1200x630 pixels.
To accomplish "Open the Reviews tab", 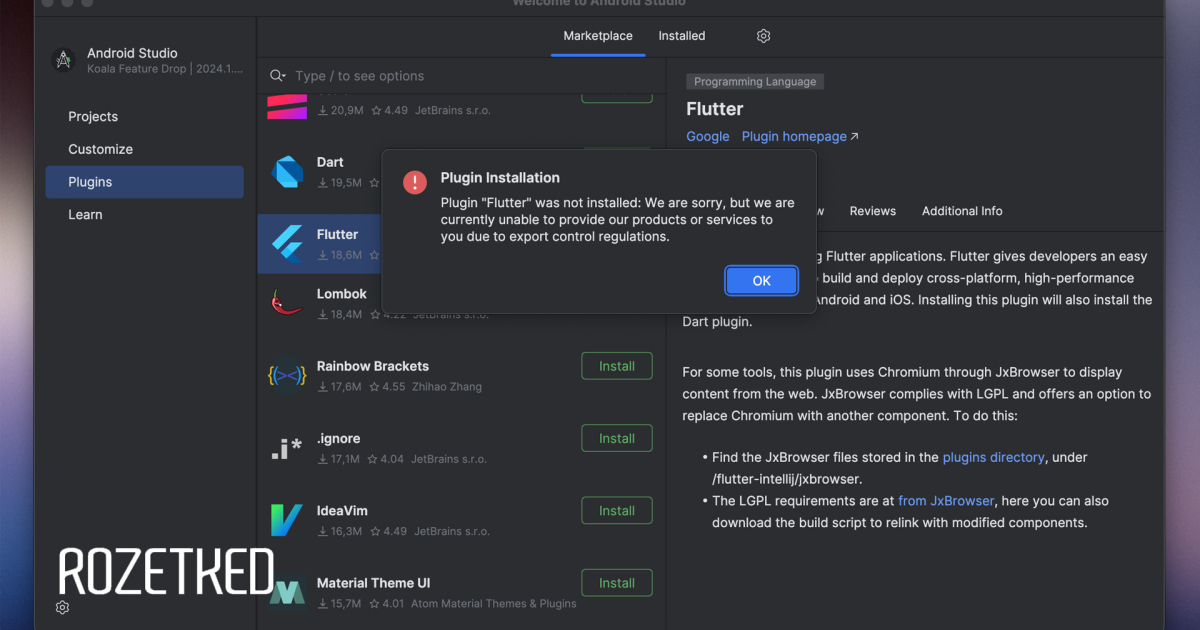I will pos(873,211).
